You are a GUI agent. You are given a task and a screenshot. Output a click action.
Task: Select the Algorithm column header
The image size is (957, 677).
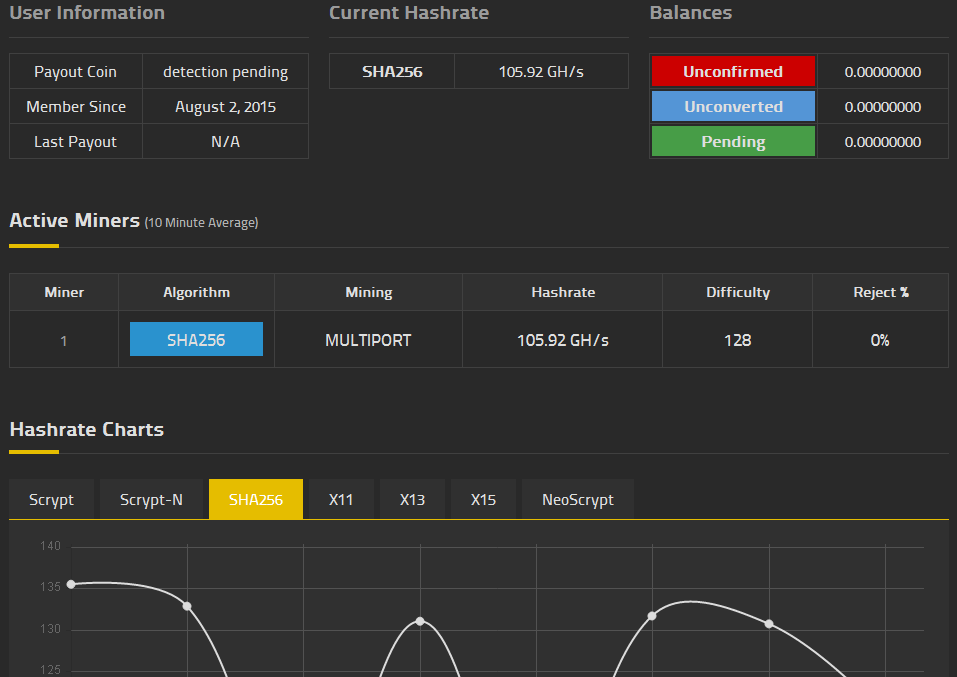tap(197, 292)
